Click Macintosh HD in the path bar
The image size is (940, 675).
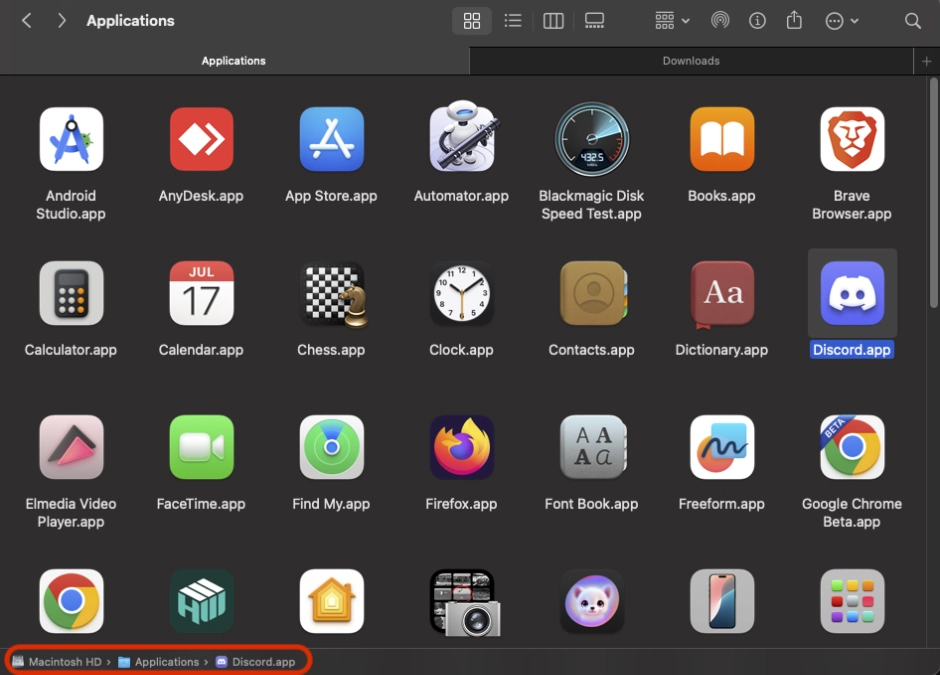click(57, 662)
